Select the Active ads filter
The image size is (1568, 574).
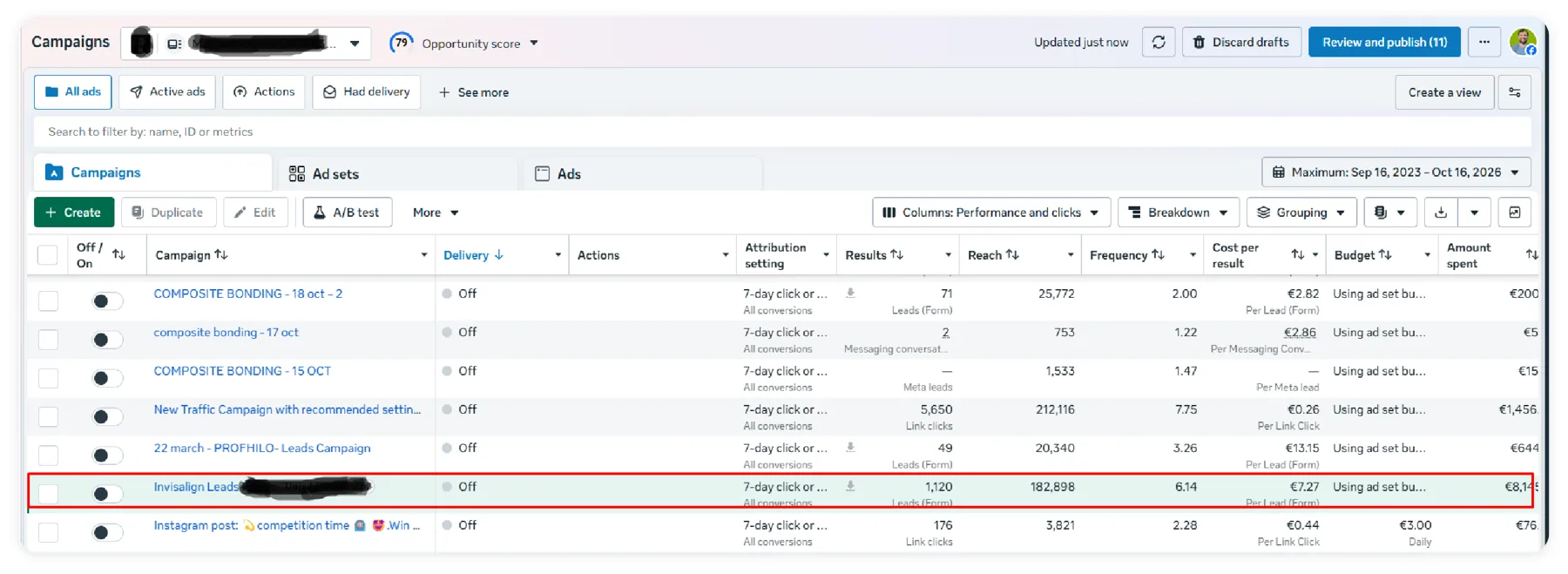click(167, 91)
